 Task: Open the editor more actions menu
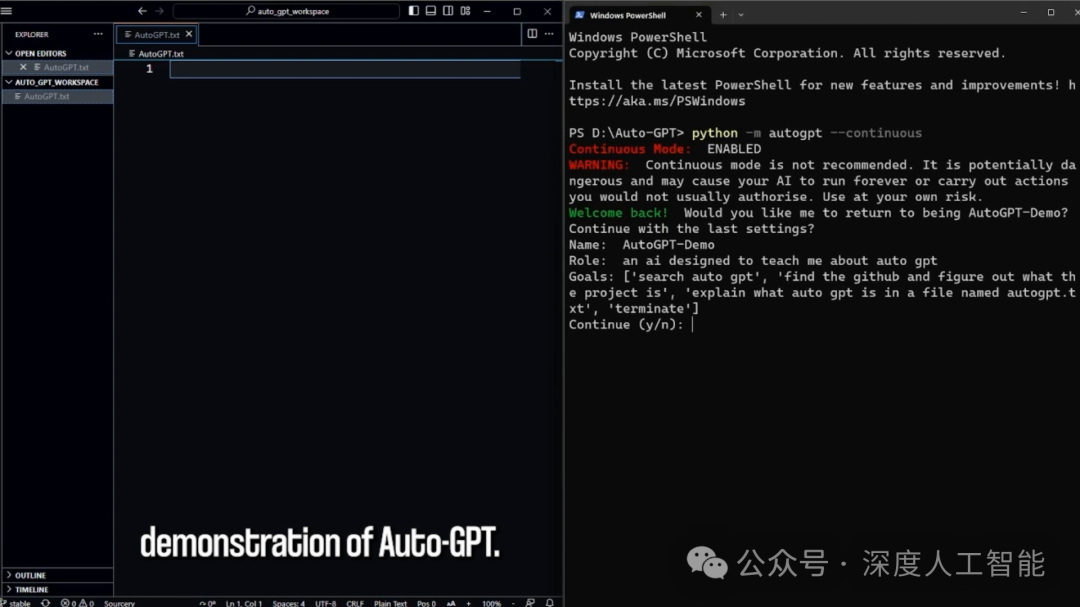pos(549,34)
